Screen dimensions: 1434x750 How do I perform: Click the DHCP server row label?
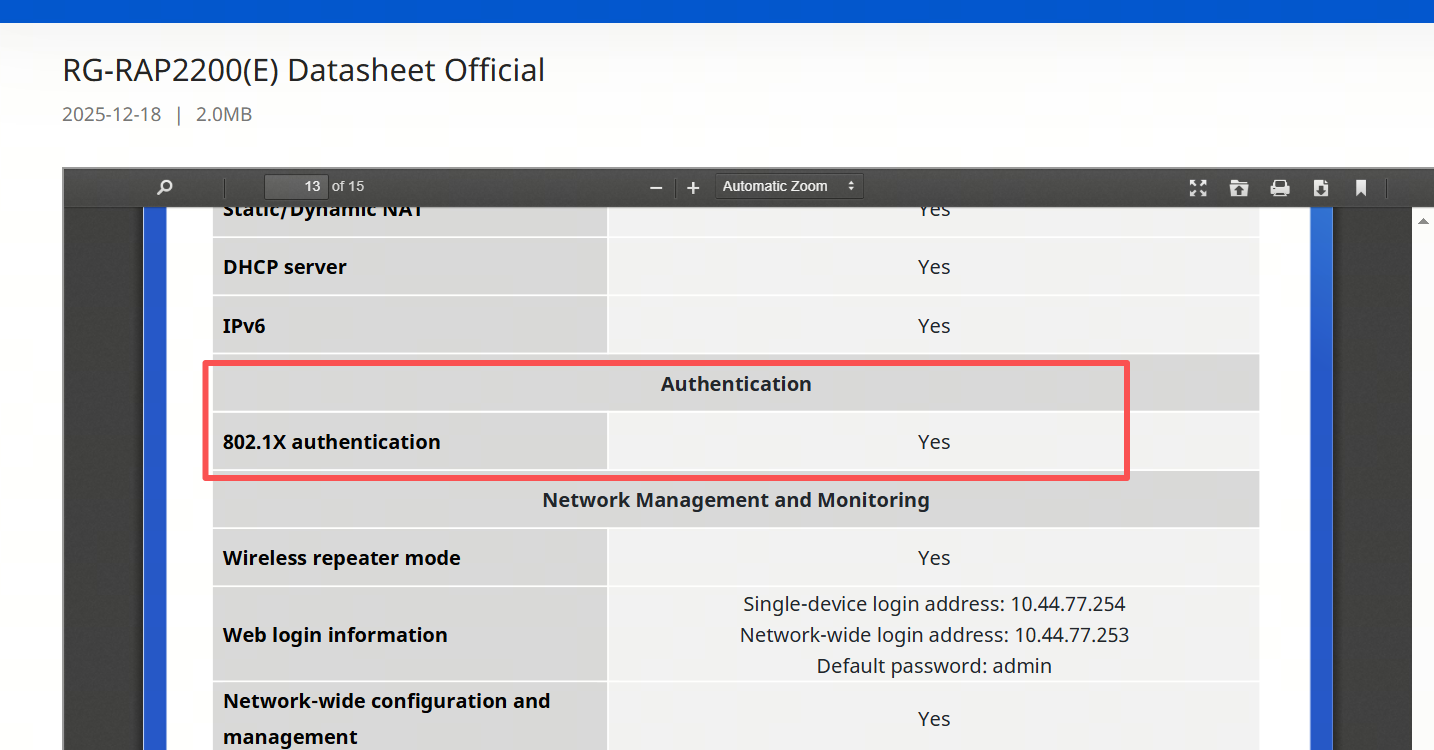[x=285, y=267]
